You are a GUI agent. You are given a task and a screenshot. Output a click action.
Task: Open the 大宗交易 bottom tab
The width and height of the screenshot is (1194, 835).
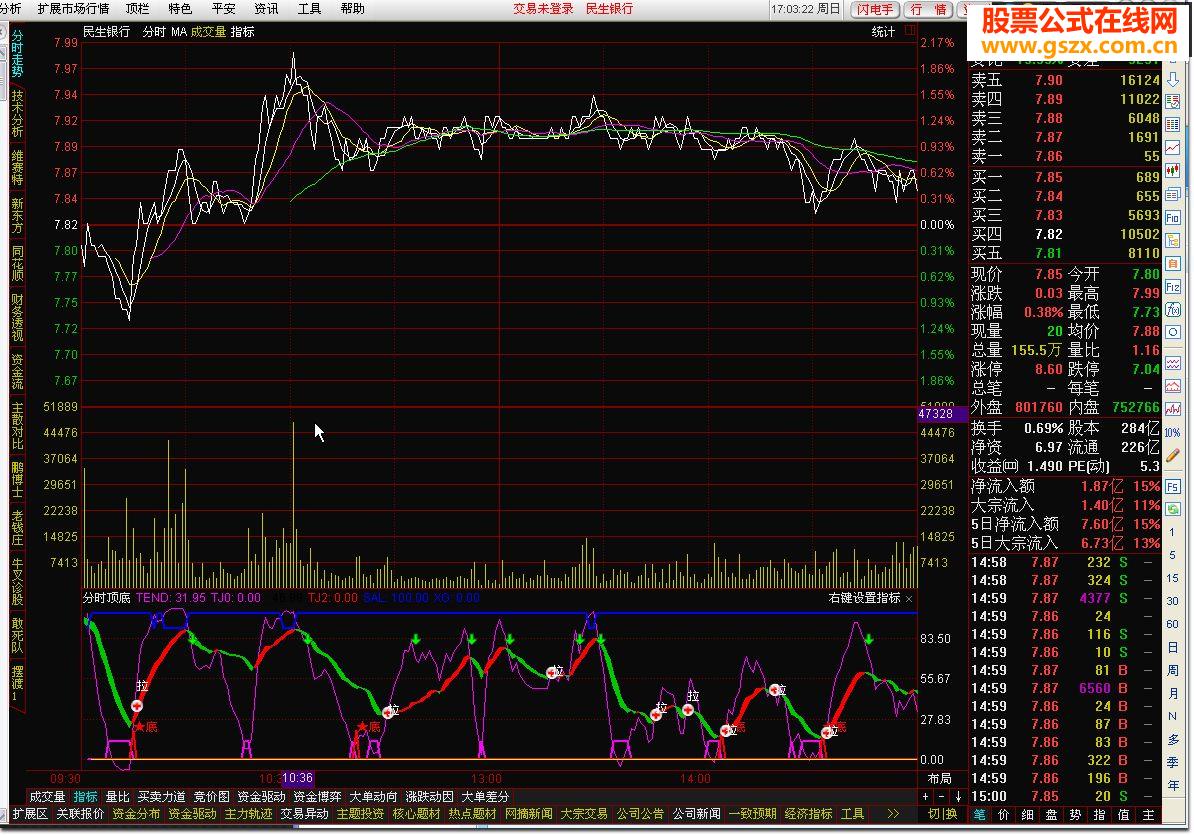(x=584, y=814)
